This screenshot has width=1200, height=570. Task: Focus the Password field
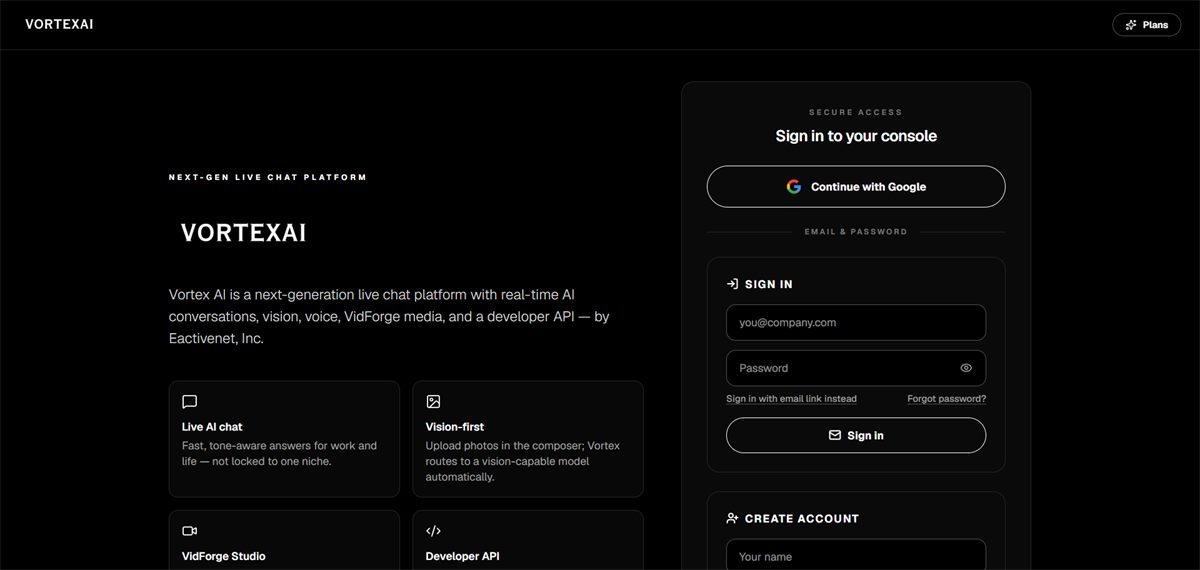point(856,368)
